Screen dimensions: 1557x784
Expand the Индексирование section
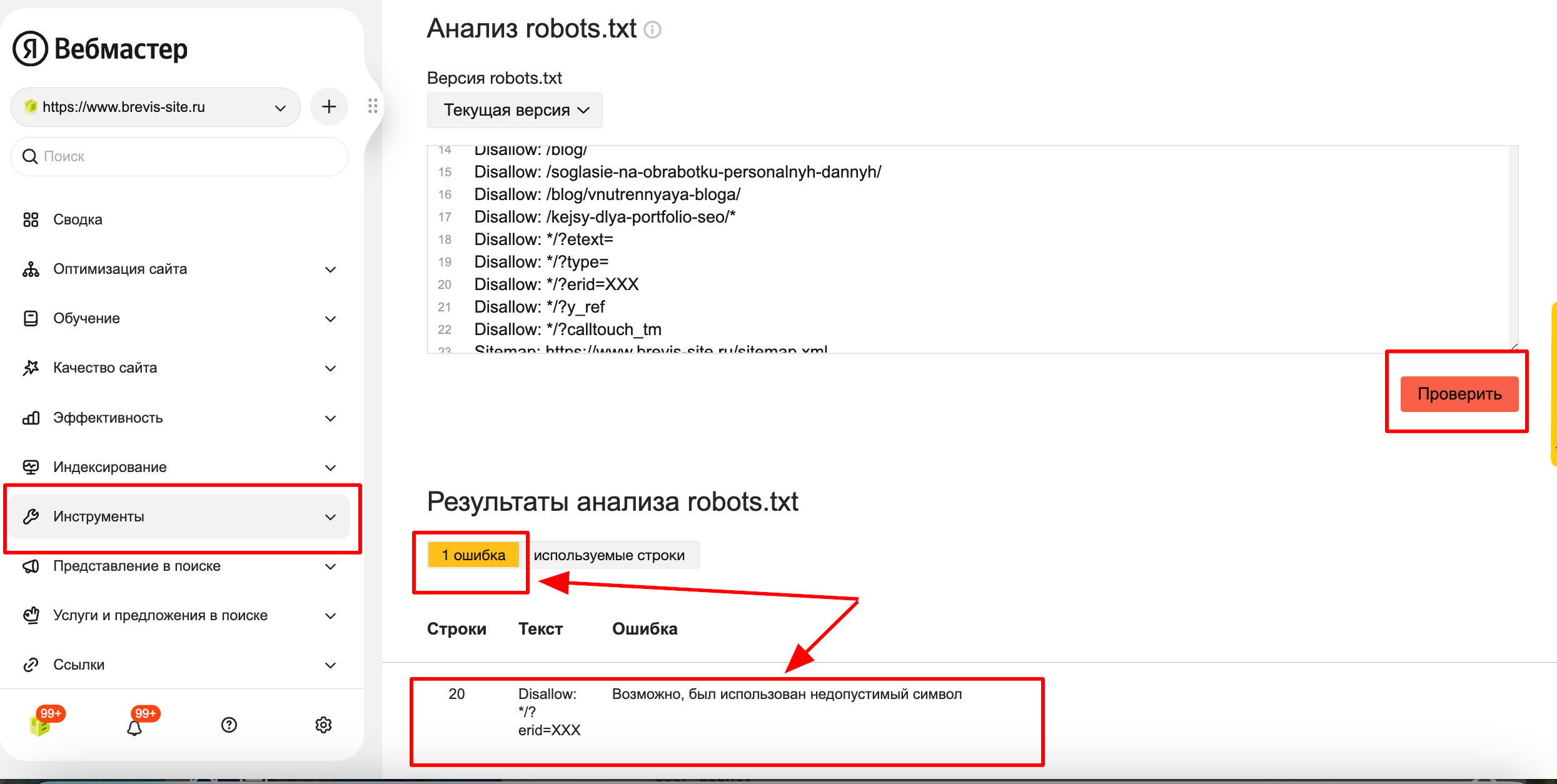pyautogui.click(x=180, y=467)
